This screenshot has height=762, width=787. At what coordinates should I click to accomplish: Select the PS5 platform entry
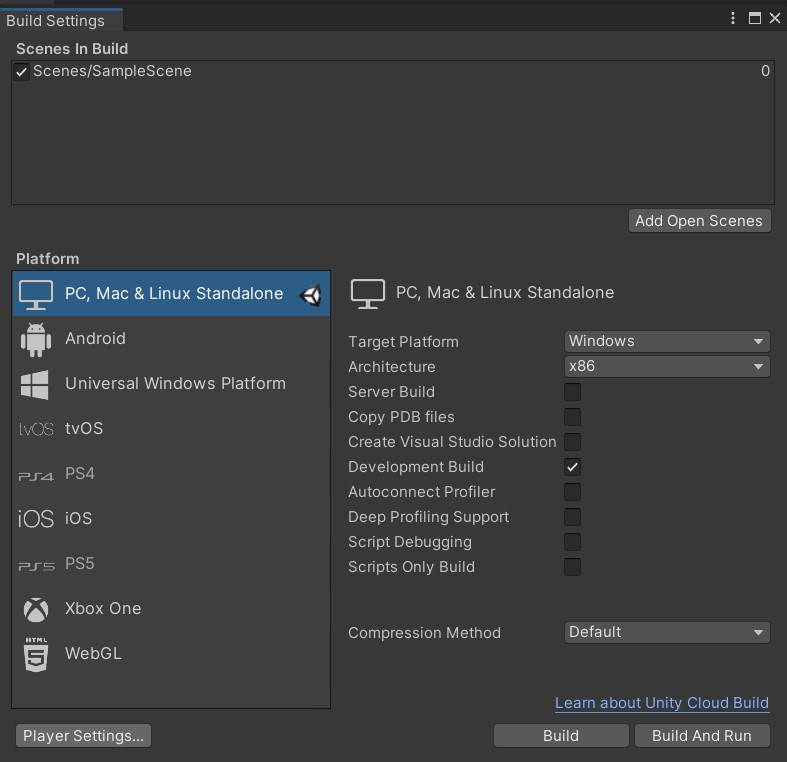pos(171,564)
